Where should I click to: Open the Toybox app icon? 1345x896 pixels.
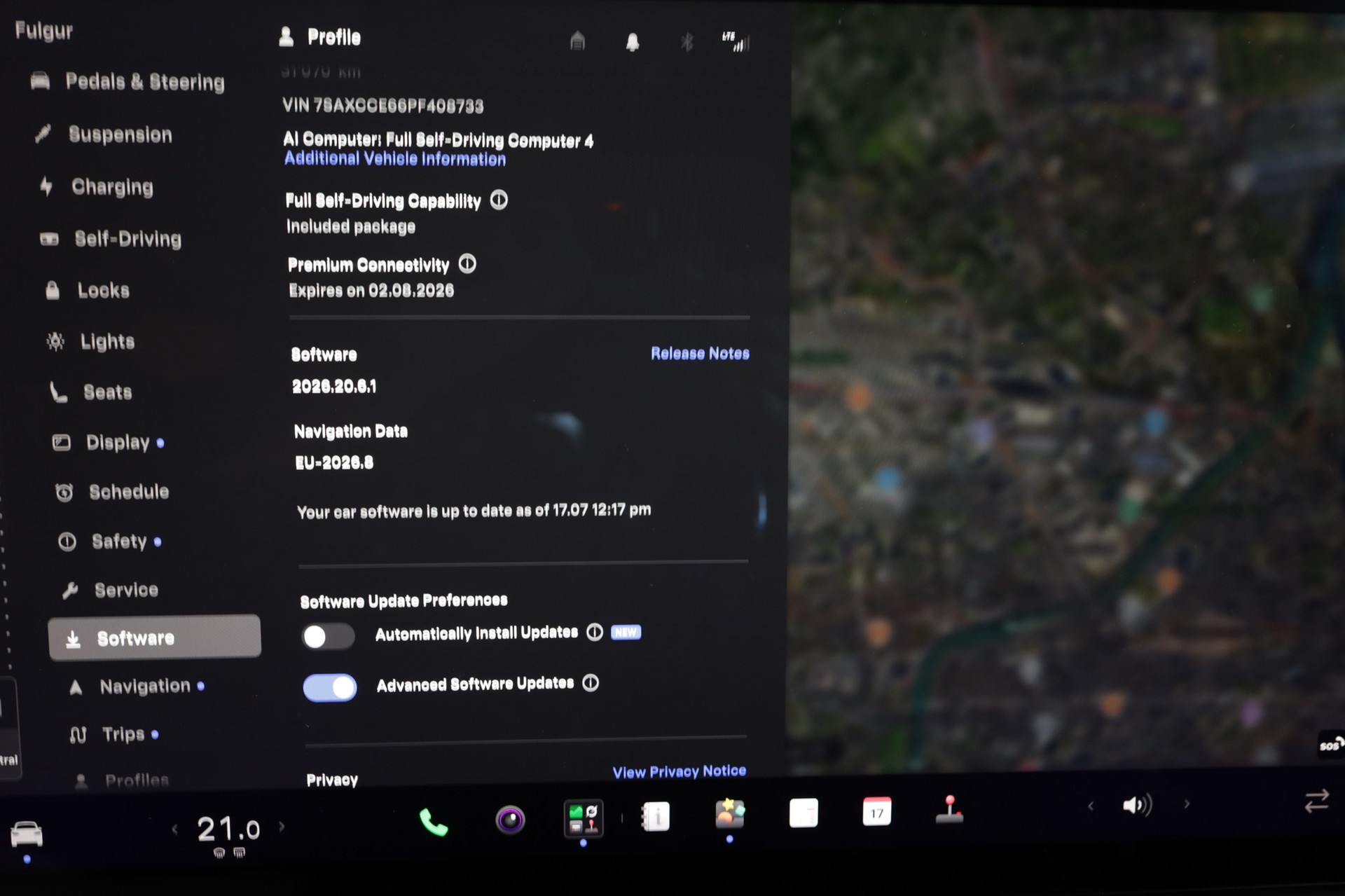click(x=730, y=813)
